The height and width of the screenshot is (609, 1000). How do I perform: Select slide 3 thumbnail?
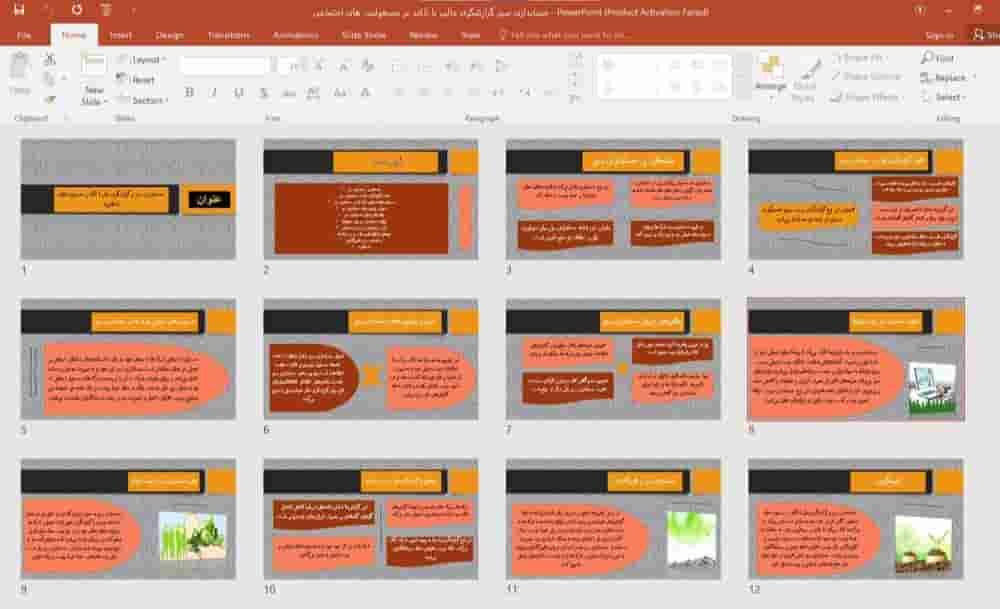click(x=613, y=200)
